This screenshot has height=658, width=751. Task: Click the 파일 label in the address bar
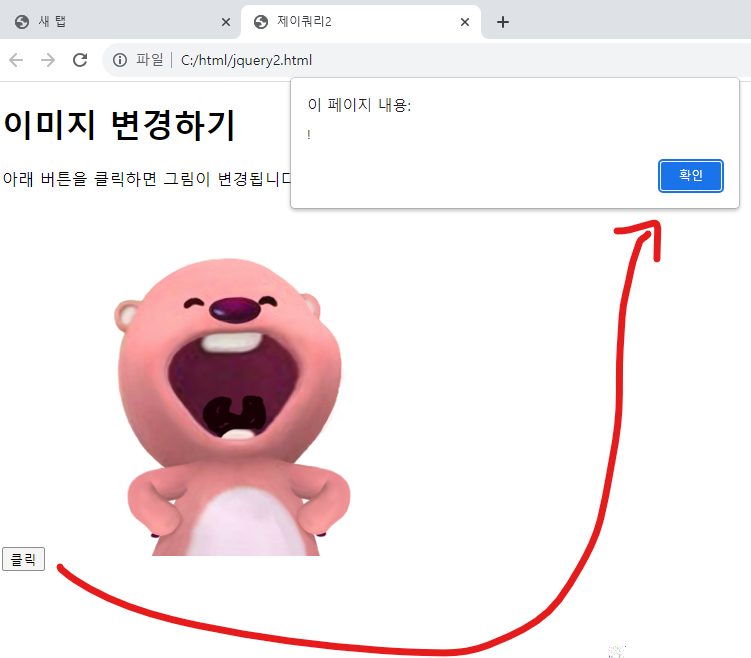(149, 60)
